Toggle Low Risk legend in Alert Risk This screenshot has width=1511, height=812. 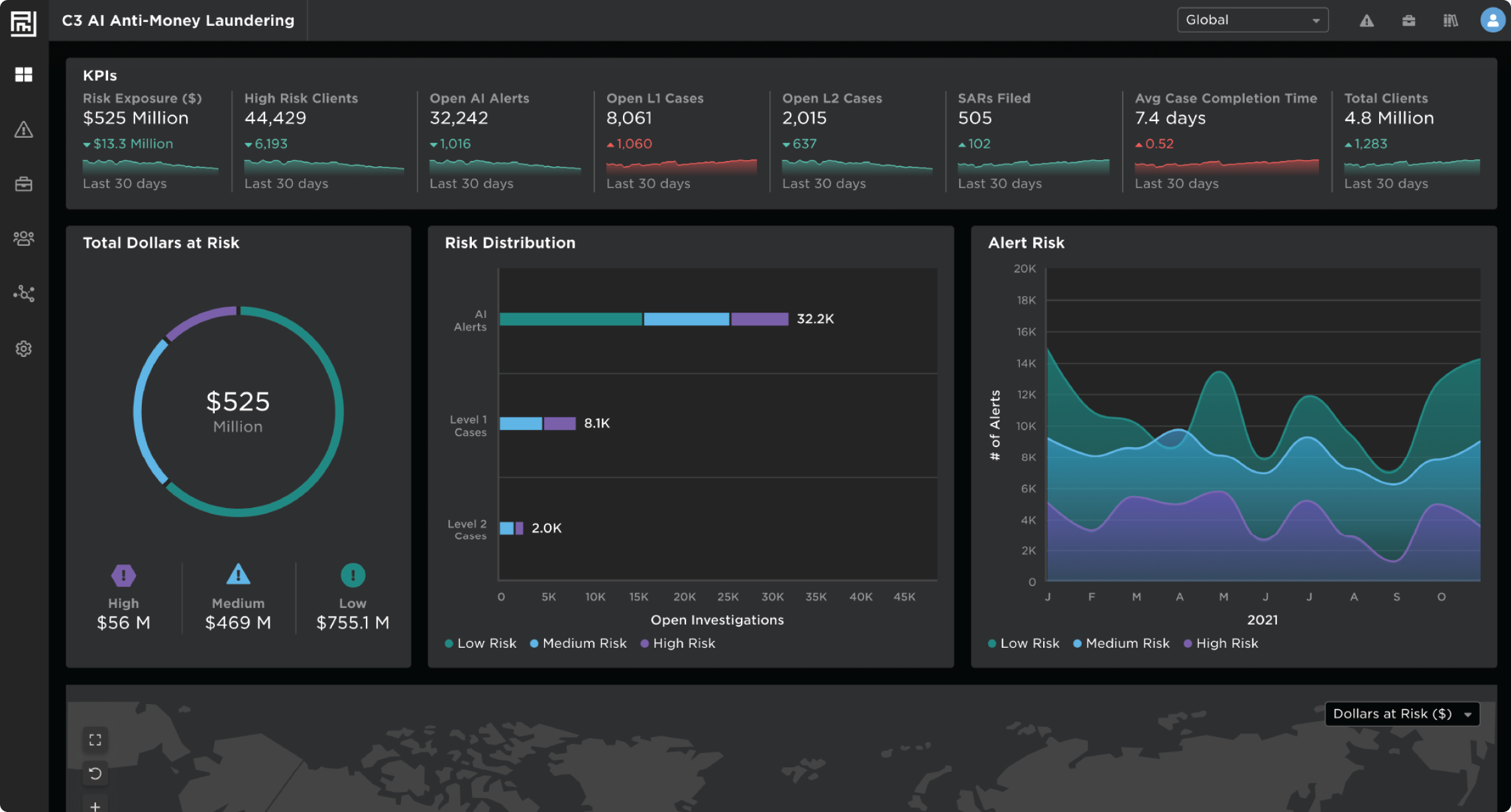[1023, 643]
